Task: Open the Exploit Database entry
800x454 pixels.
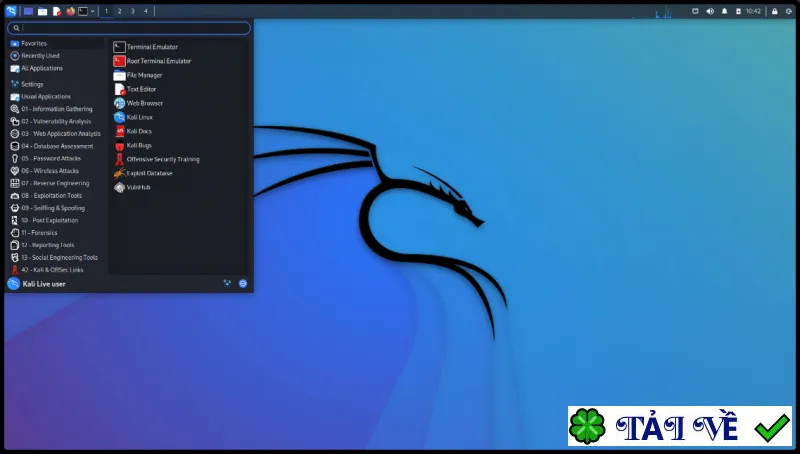Action: pyautogui.click(x=180, y=173)
